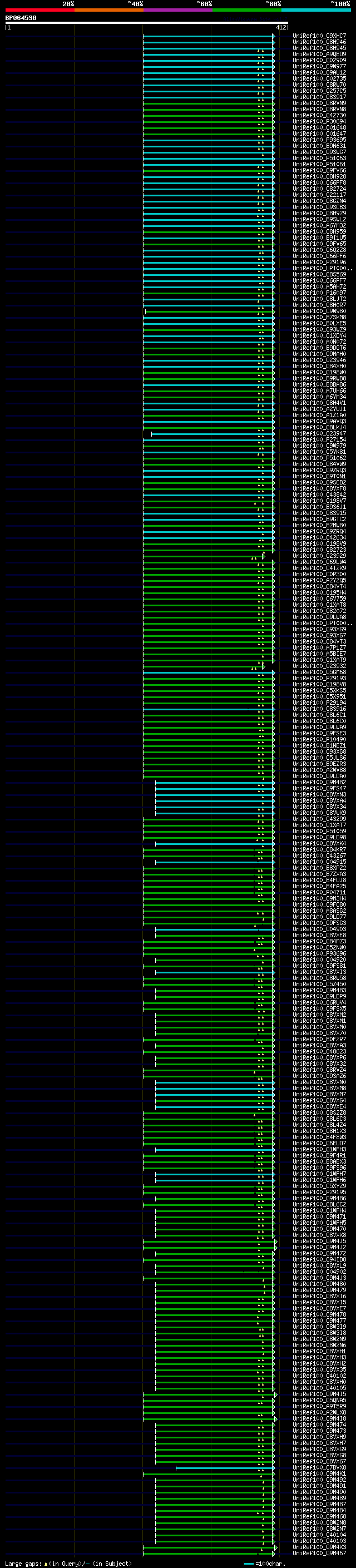Select label UniRef100_Q9M474

point(319,1424)
